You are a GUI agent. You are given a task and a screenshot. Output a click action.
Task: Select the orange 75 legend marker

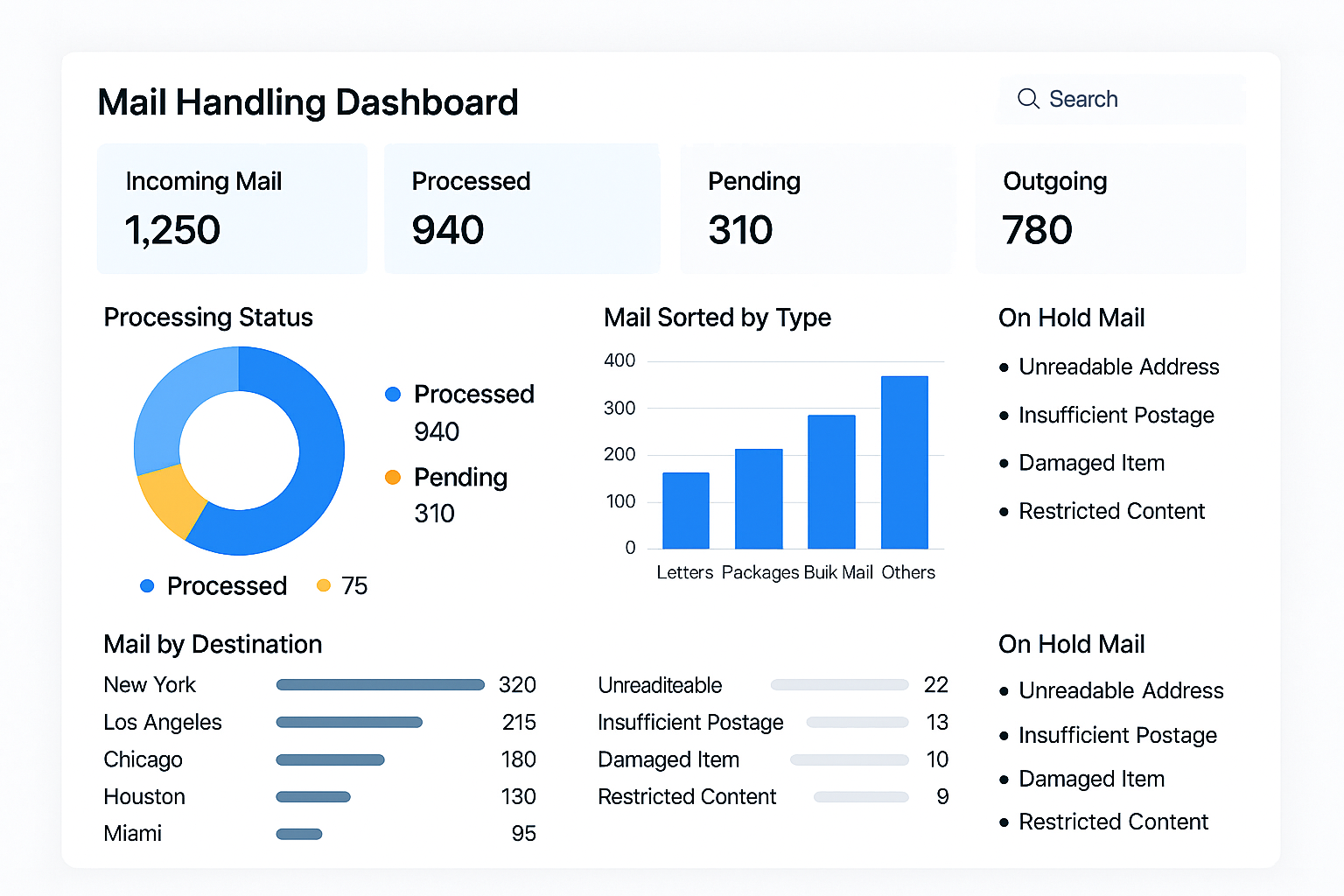[324, 585]
